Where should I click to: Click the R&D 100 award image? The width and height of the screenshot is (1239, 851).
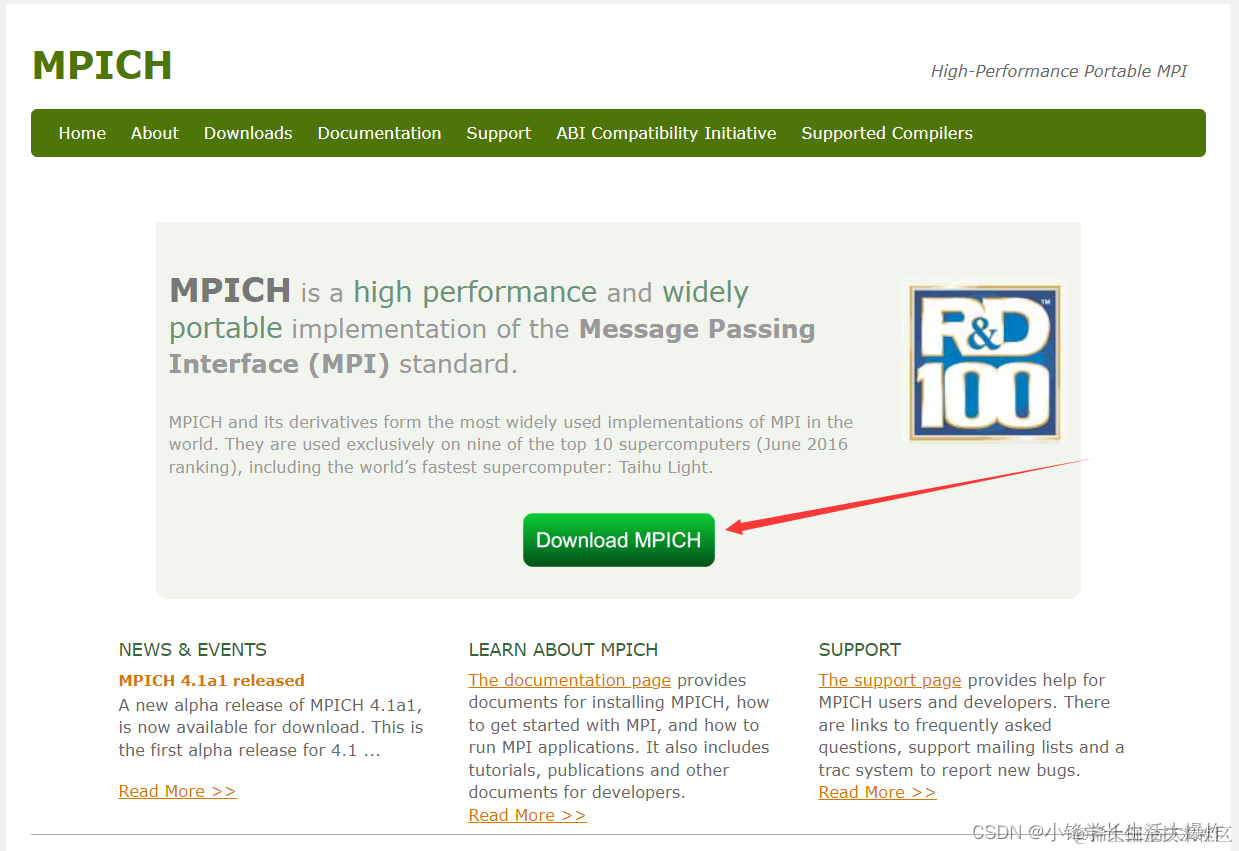pos(985,362)
